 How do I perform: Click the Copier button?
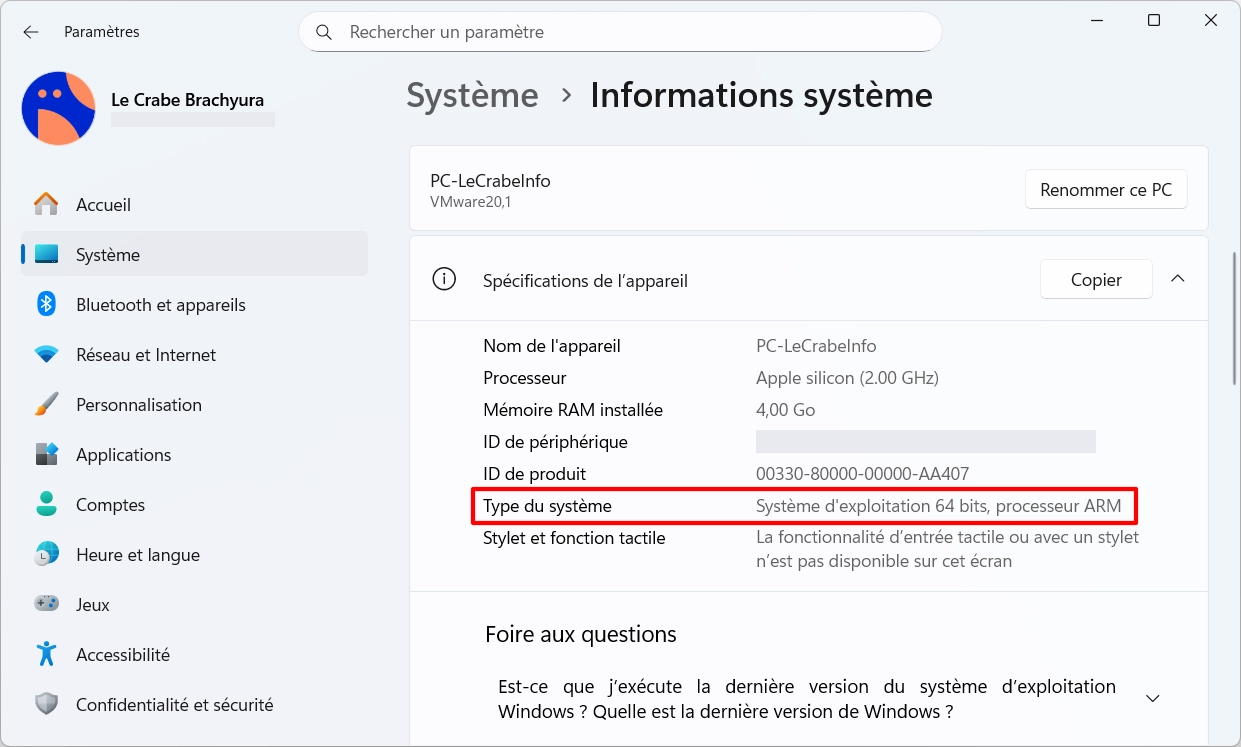tap(1096, 280)
